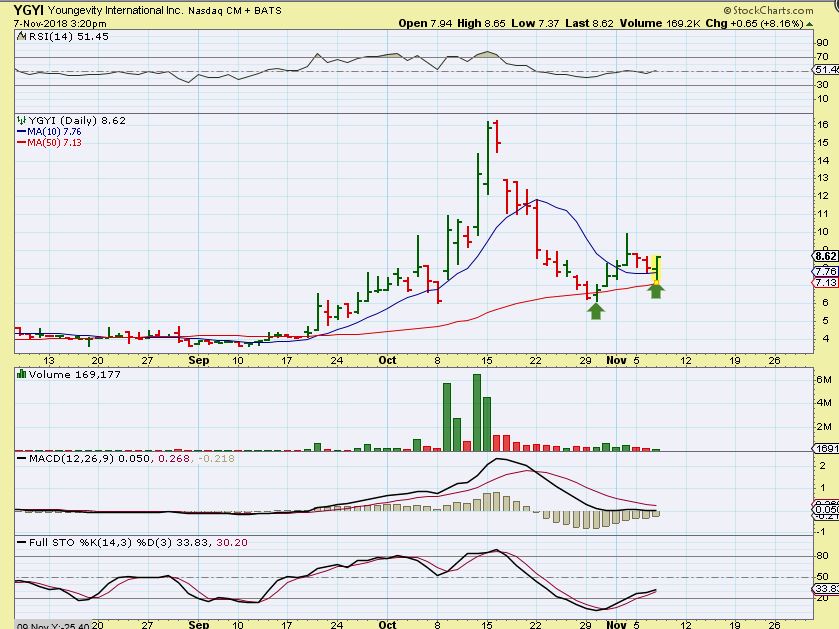Click the price-bars icon beside YGYI (Daily)
839x629 pixels.
point(21,120)
